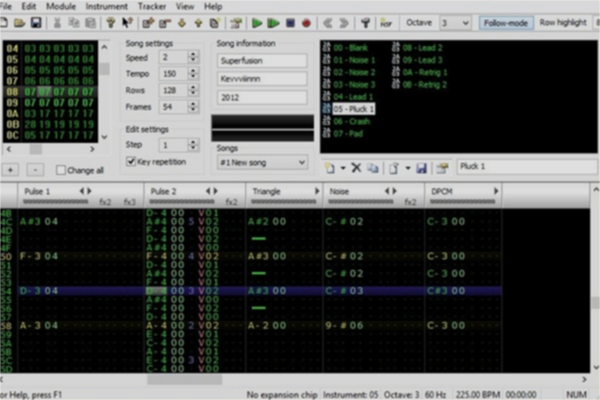This screenshot has width=600, height=400.
Task: Collapse Pulse 2 effect columns left arrow
Action: click(209, 191)
